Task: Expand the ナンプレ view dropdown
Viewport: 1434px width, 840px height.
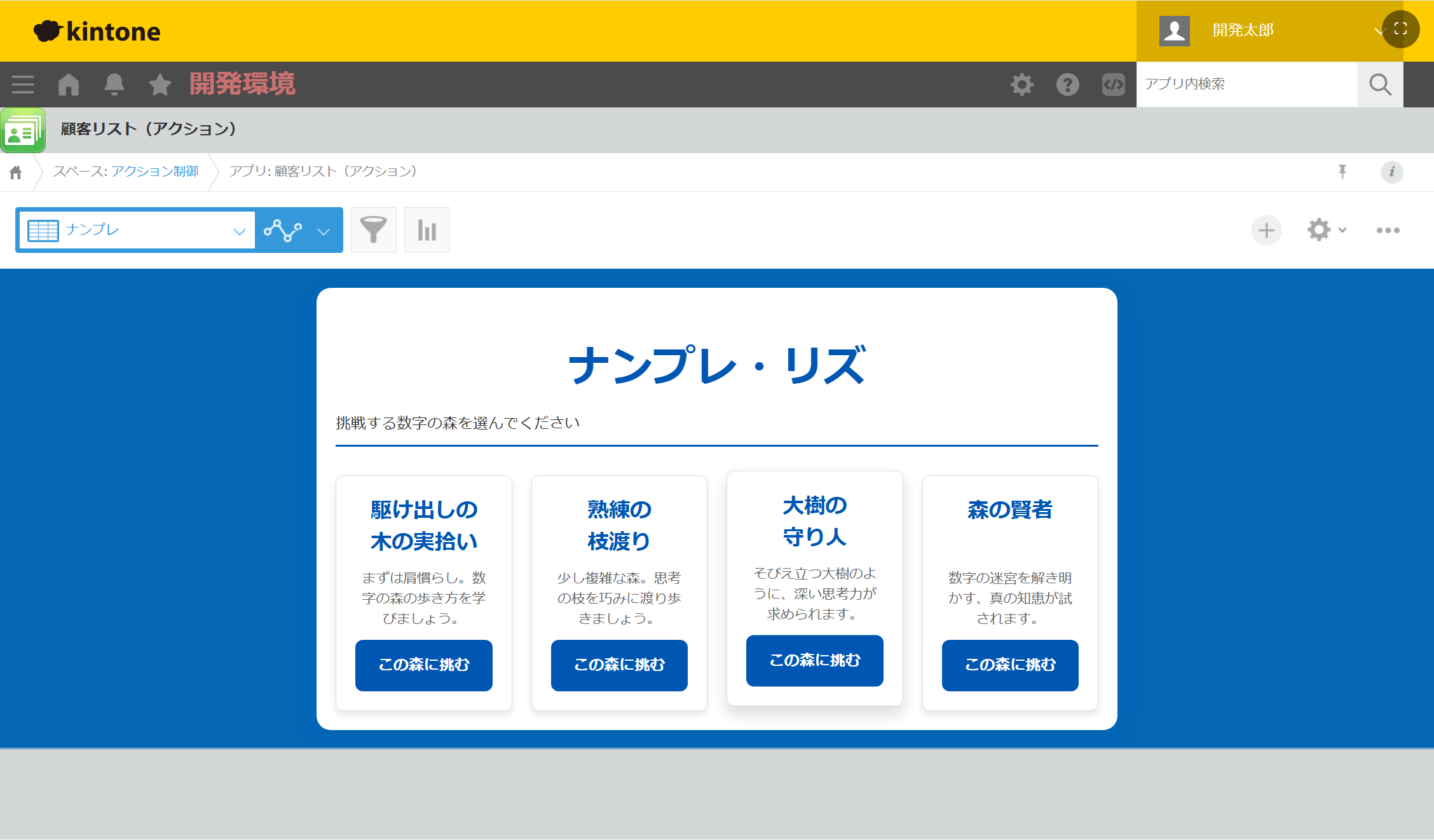Action: (238, 231)
